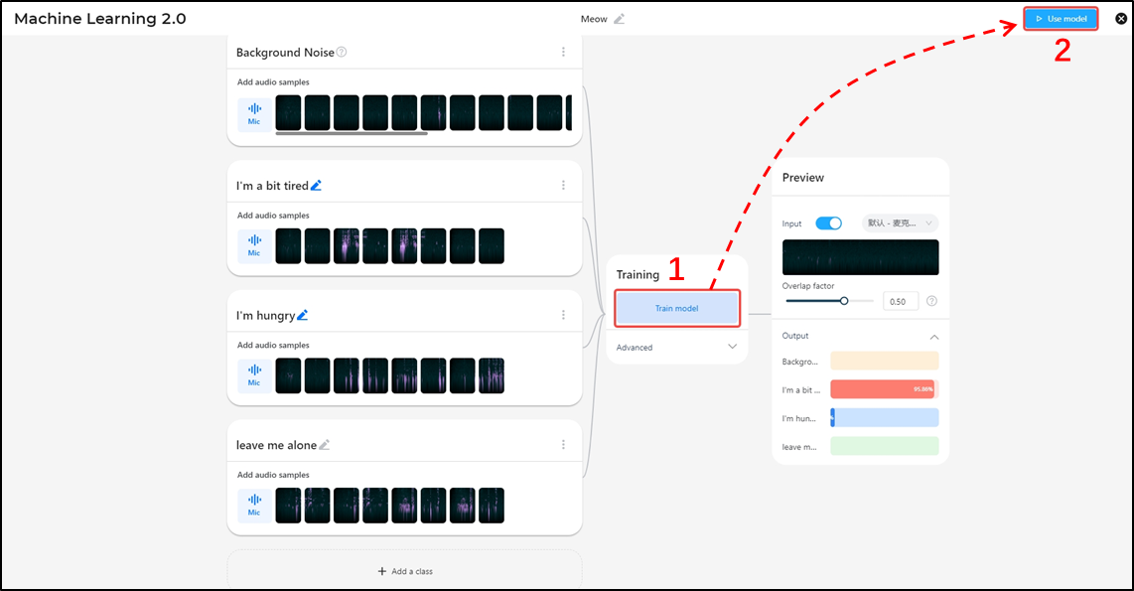
Task: Click the Train model button
Action: click(677, 308)
